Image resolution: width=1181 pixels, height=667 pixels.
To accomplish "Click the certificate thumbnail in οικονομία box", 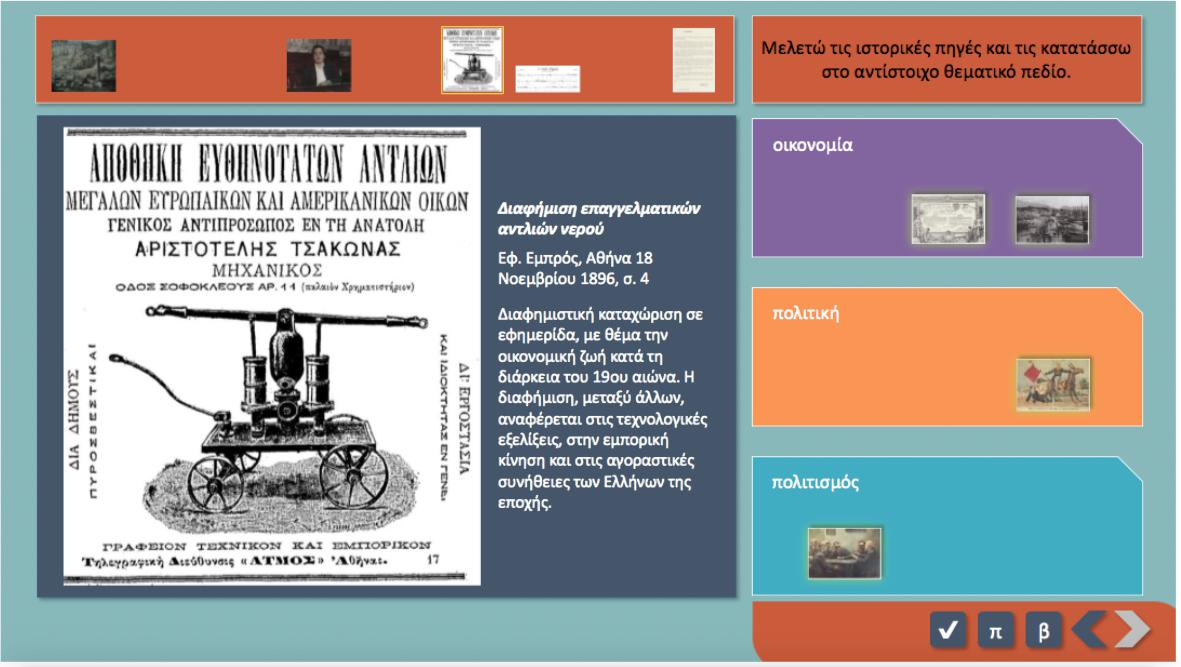I will (x=948, y=219).
